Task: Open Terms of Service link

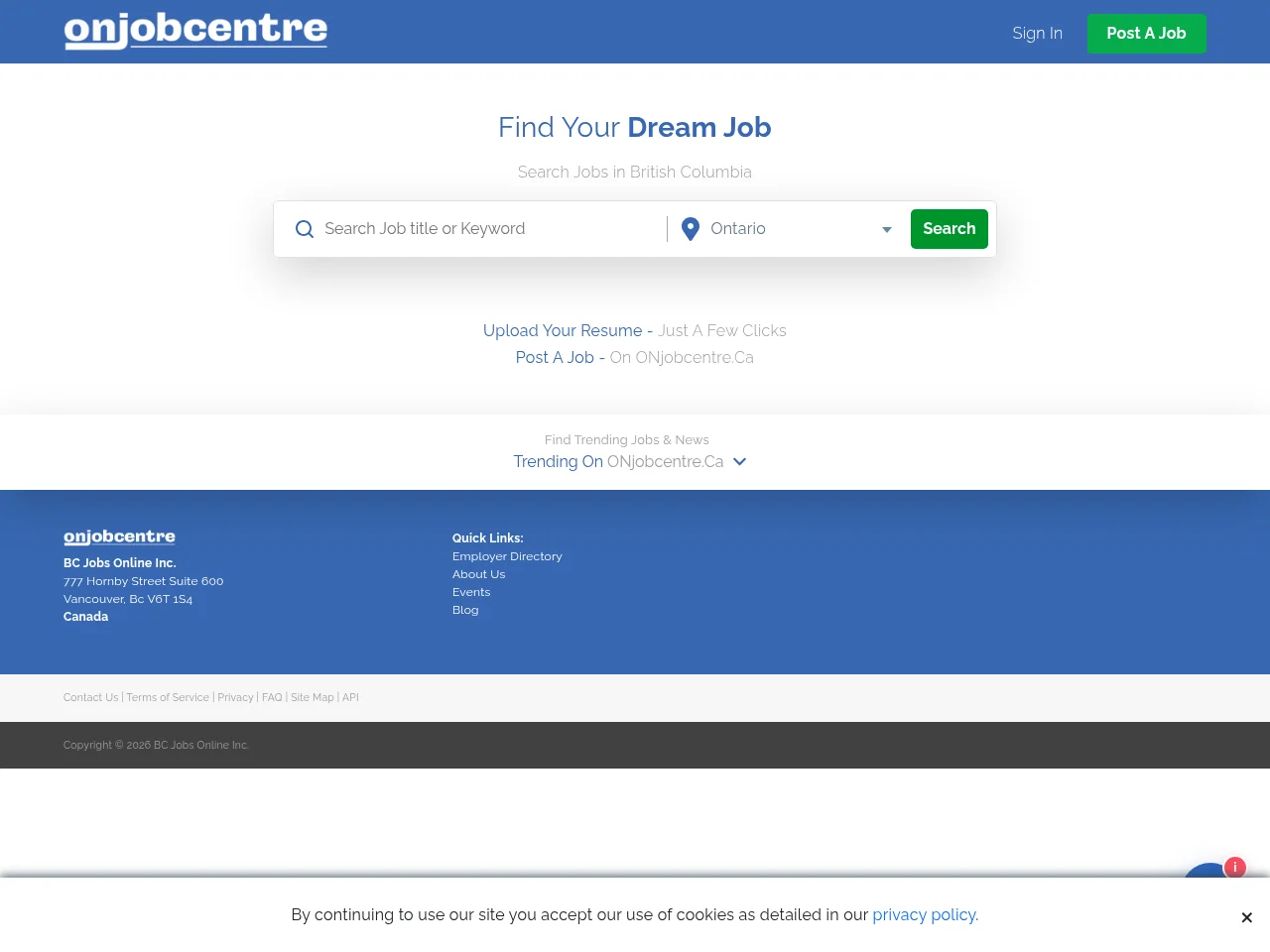Action: pos(168,698)
